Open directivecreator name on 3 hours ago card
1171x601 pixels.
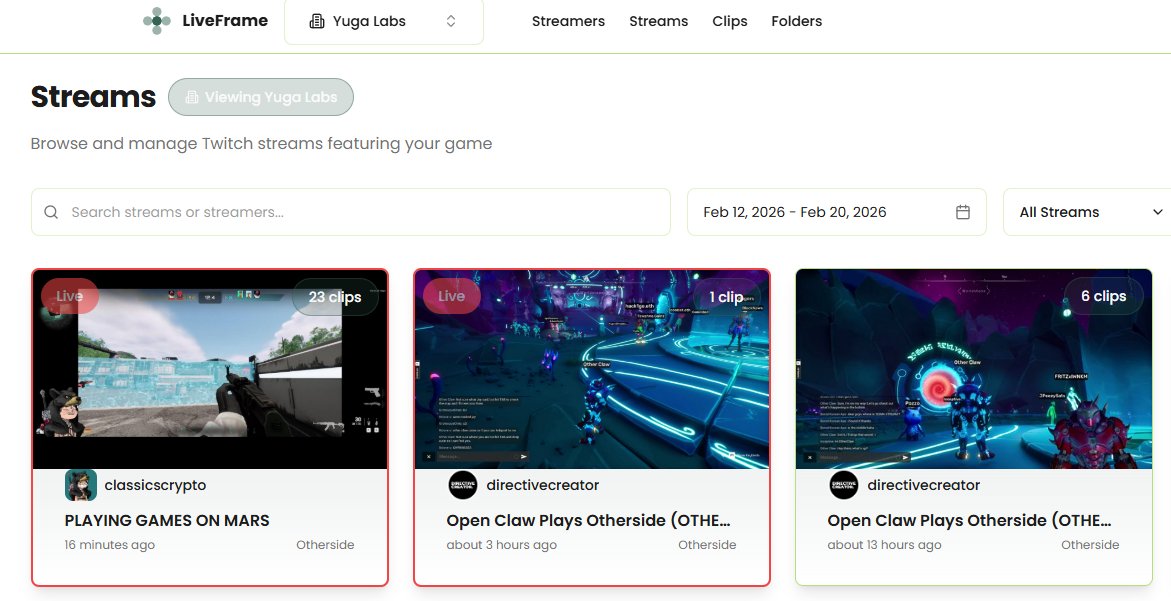(543, 485)
